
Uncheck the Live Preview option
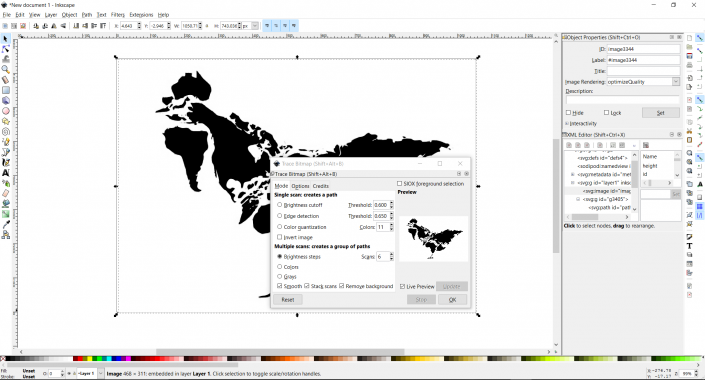click(402, 286)
